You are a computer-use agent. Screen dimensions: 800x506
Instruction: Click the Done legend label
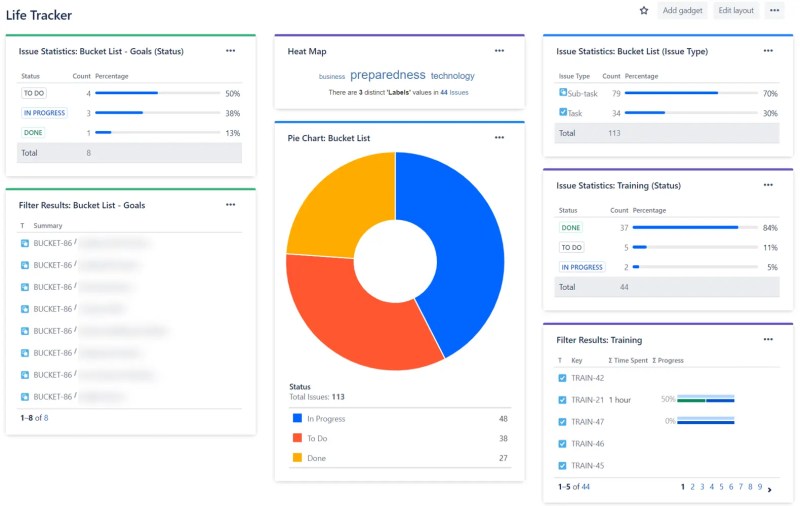pos(316,458)
